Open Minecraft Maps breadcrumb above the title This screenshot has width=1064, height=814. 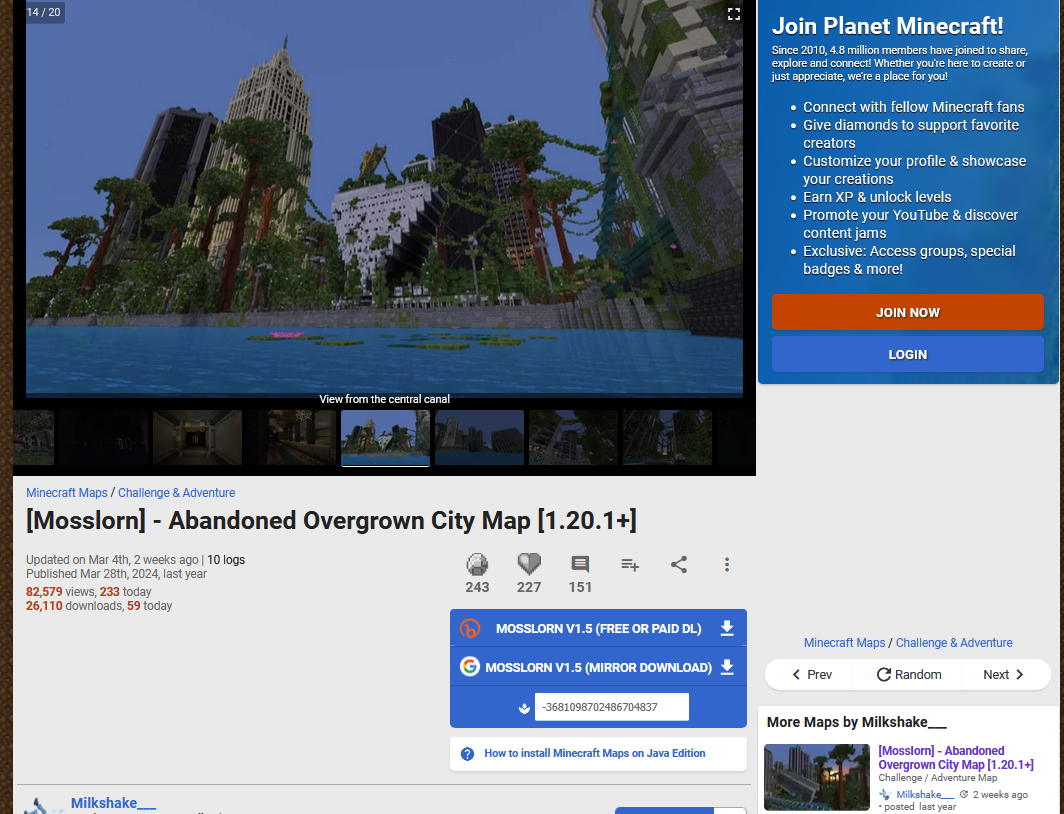66,492
